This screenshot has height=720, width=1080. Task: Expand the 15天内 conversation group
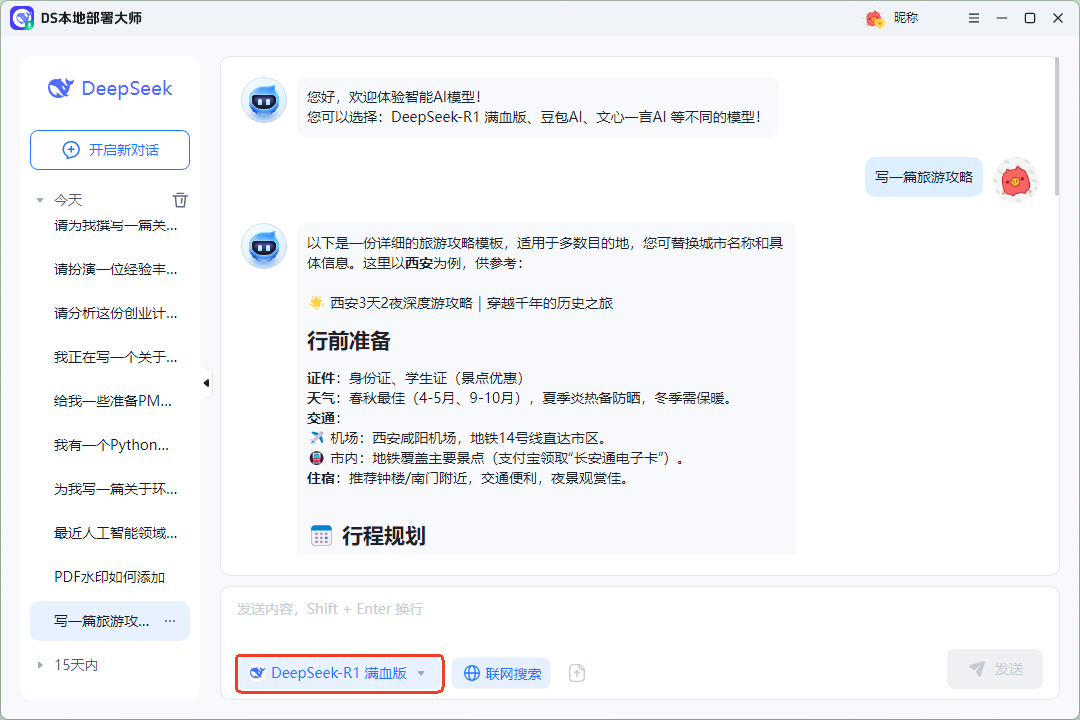[38, 664]
